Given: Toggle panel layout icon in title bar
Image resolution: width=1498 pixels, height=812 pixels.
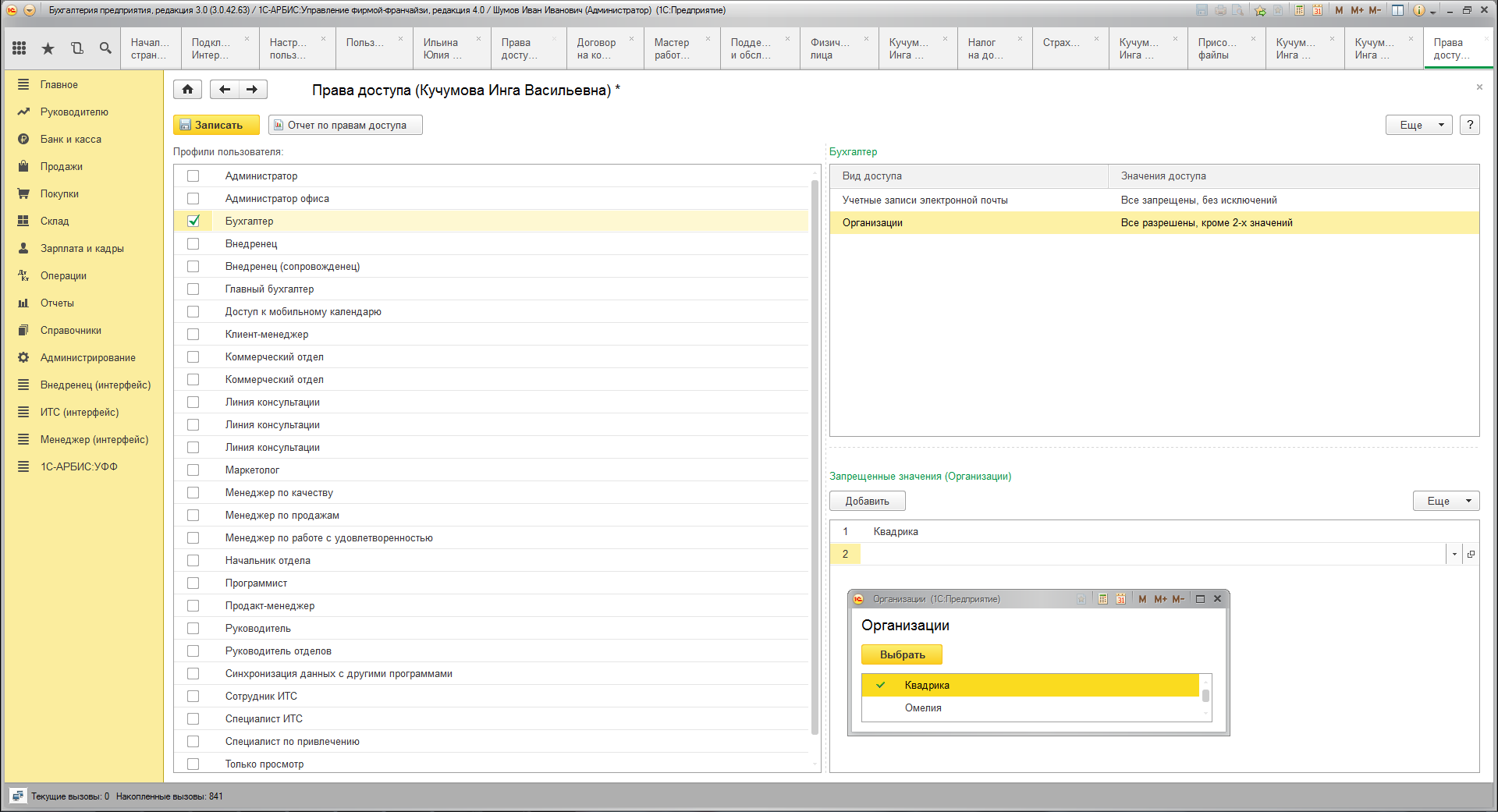Looking at the screenshot, I should pyautogui.click(x=1397, y=10).
